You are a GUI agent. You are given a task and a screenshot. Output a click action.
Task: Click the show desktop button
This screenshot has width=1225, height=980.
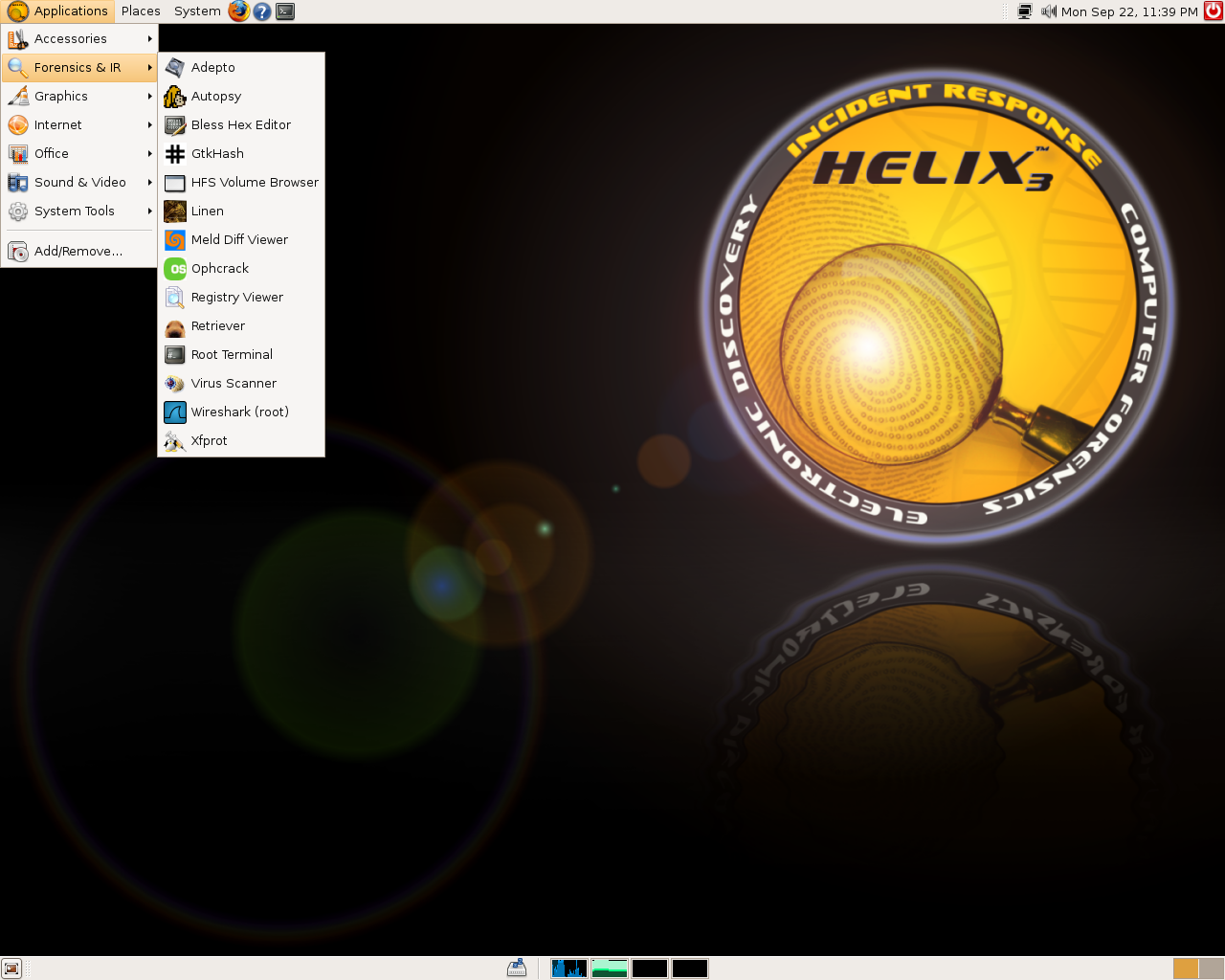point(11,969)
